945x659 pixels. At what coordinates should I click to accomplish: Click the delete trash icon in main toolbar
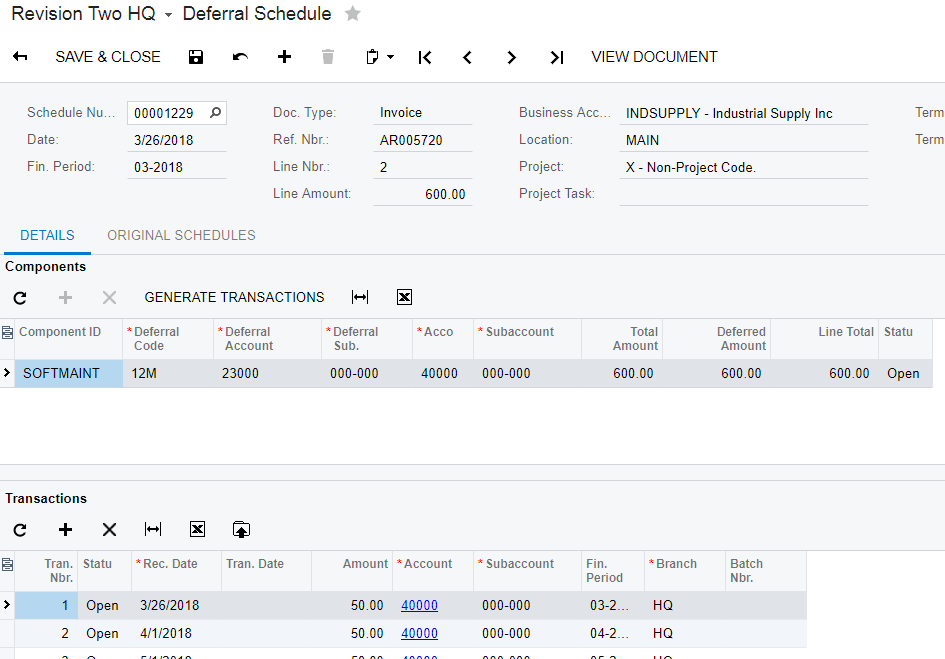[328, 57]
